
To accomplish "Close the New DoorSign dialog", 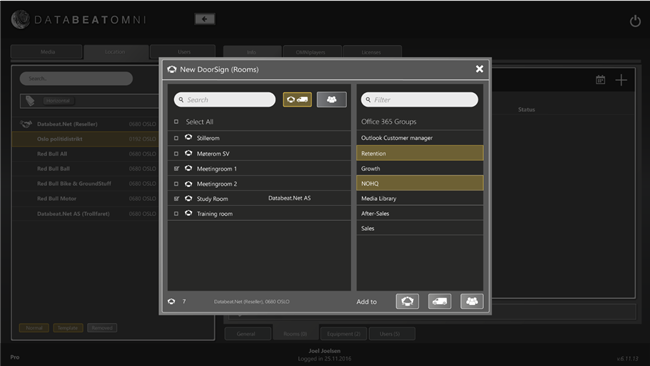I will tap(479, 69).
